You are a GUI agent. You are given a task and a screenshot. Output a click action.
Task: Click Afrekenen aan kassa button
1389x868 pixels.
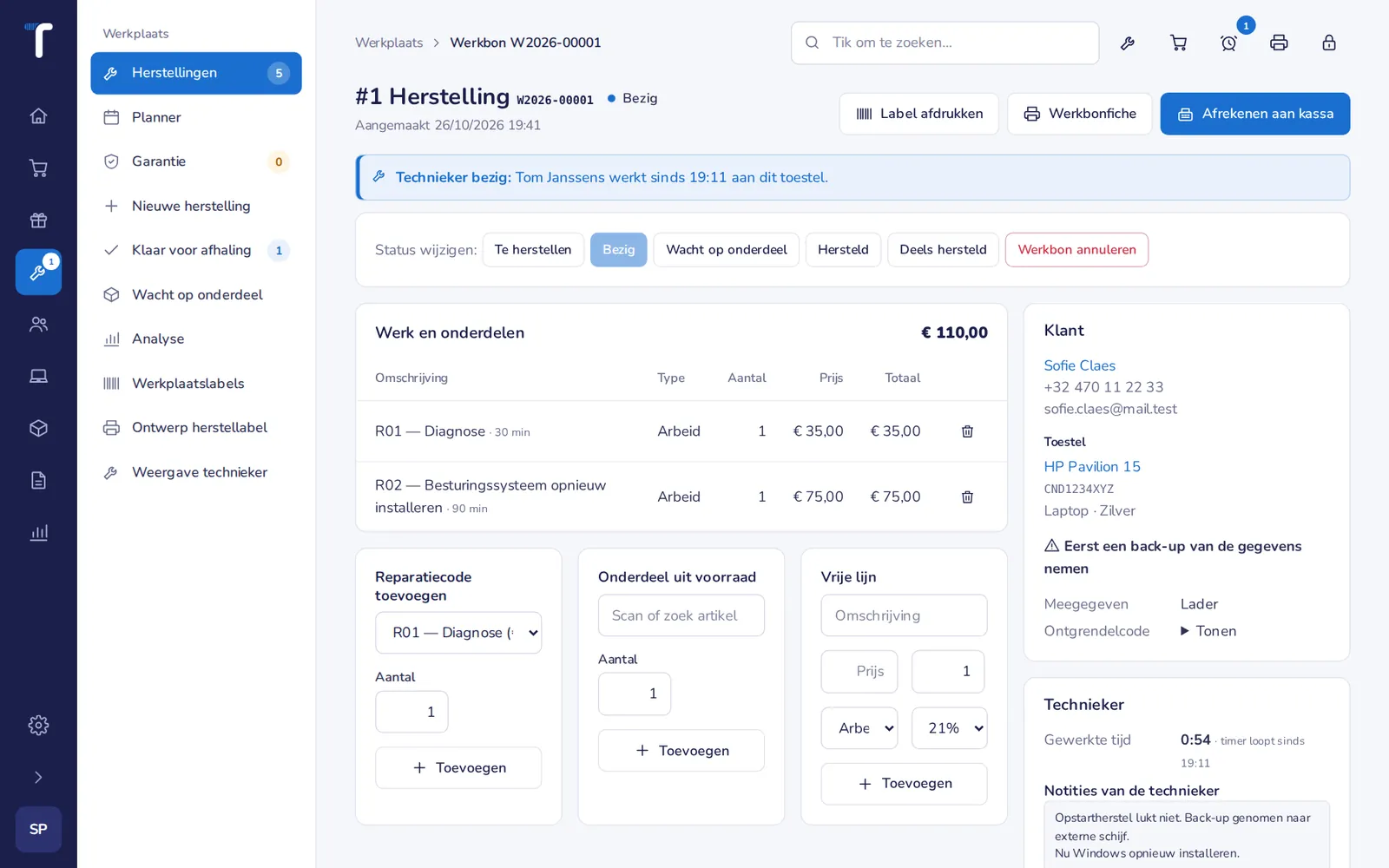pos(1255,114)
